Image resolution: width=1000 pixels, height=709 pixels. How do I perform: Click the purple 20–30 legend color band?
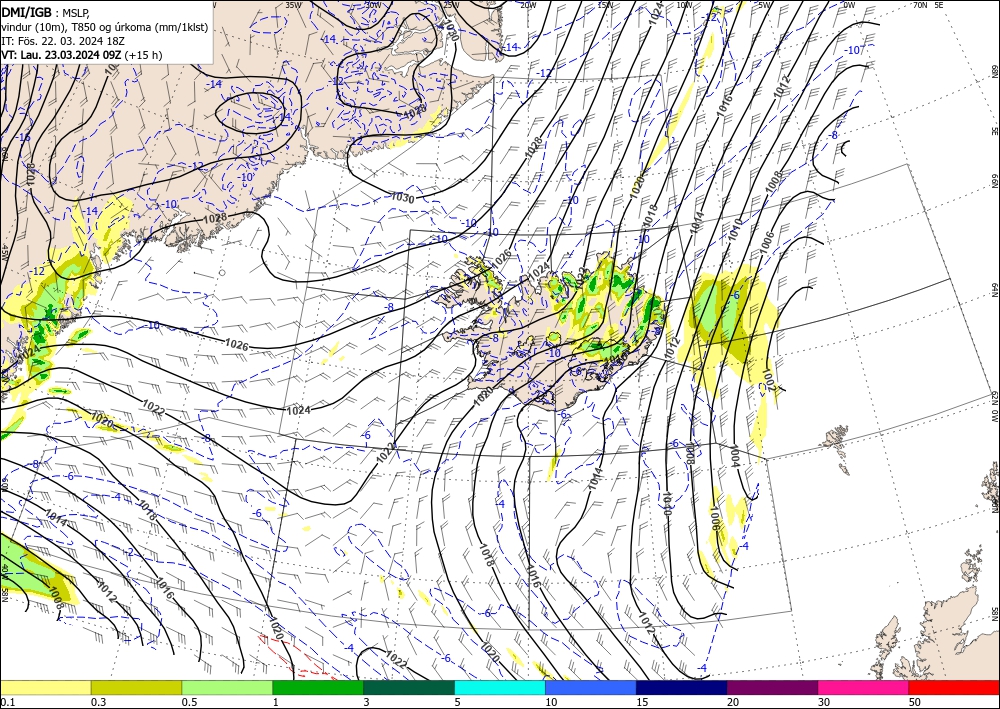pos(772,687)
